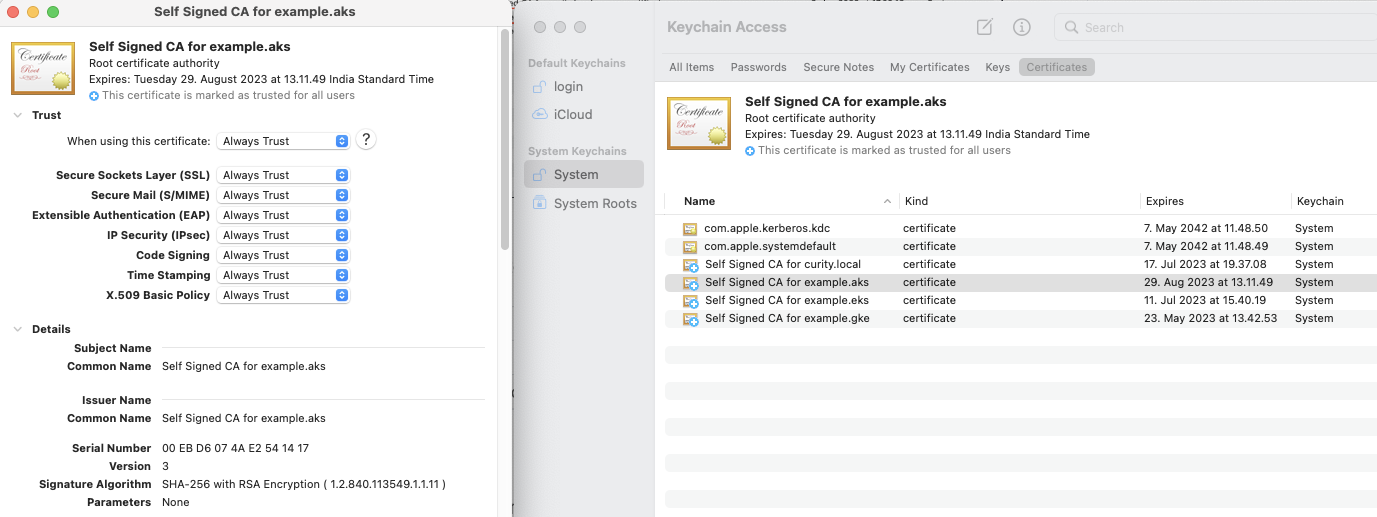Switch to the All Items tab

click(x=692, y=67)
